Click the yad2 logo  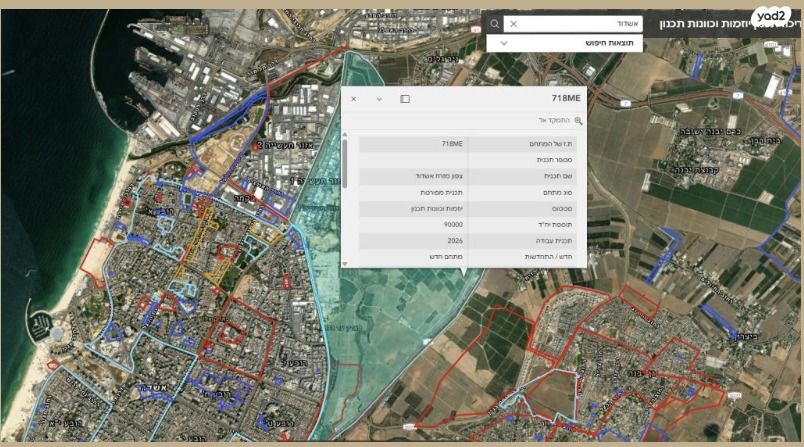click(773, 16)
